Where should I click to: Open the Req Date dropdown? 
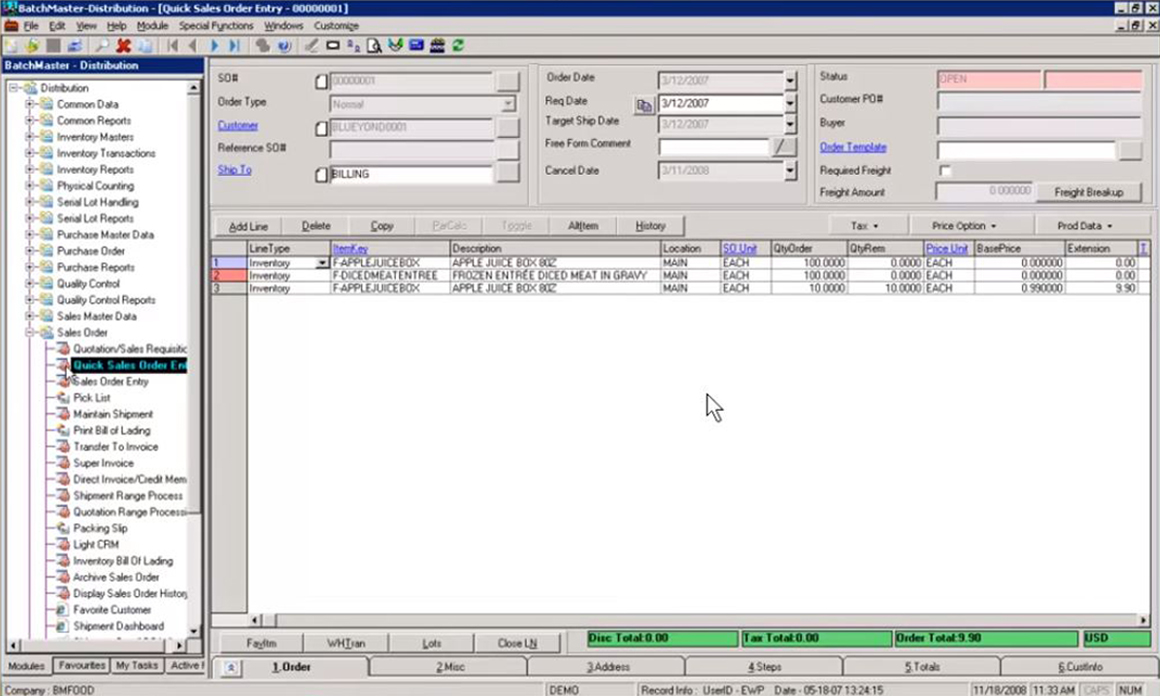click(790, 104)
